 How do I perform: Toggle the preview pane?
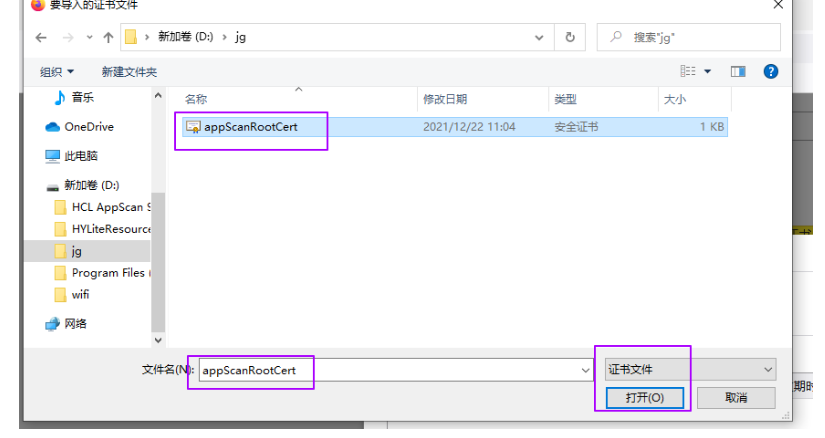[x=738, y=72]
